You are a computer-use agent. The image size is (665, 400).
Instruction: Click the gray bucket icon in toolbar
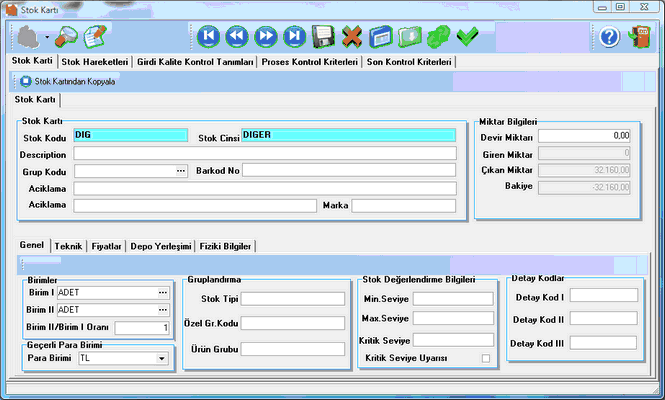click(x=28, y=37)
